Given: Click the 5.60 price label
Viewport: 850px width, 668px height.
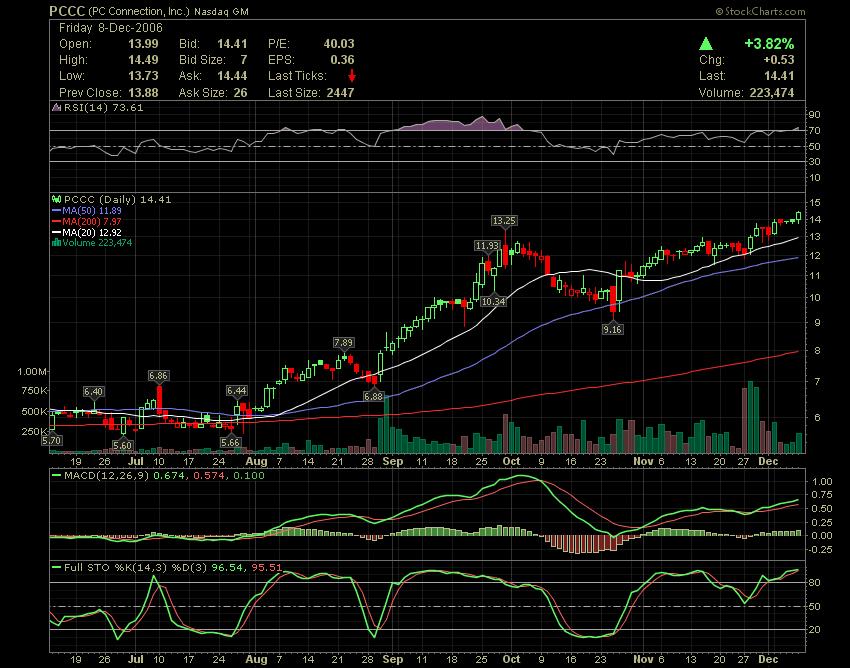Looking at the screenshot, I should 123,445.
